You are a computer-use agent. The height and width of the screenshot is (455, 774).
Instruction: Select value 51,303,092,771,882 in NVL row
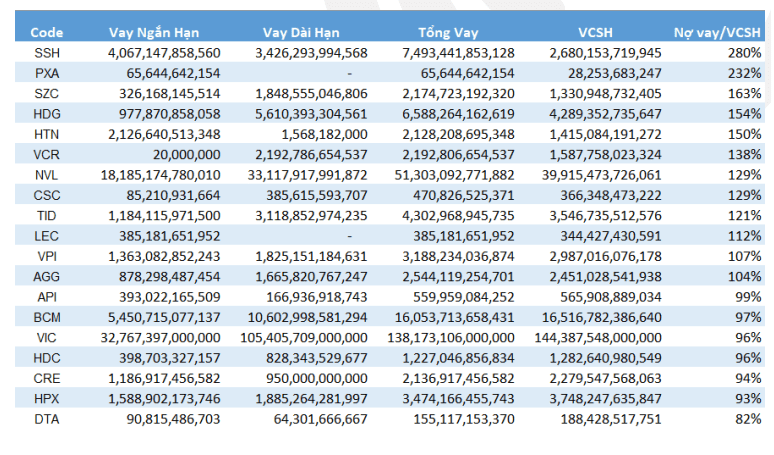point(455,175)
